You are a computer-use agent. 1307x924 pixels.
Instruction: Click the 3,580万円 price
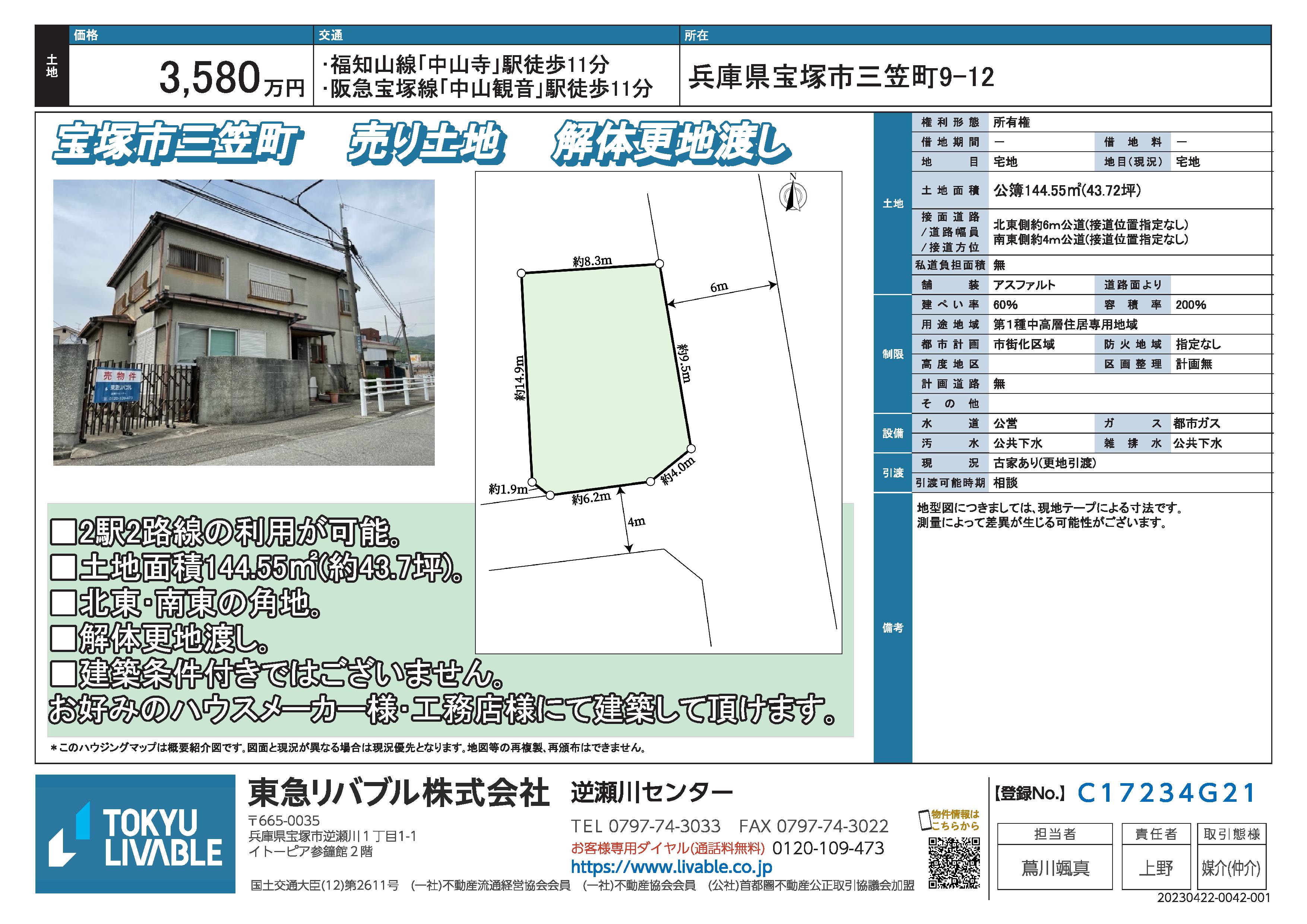tap(232, 79)
